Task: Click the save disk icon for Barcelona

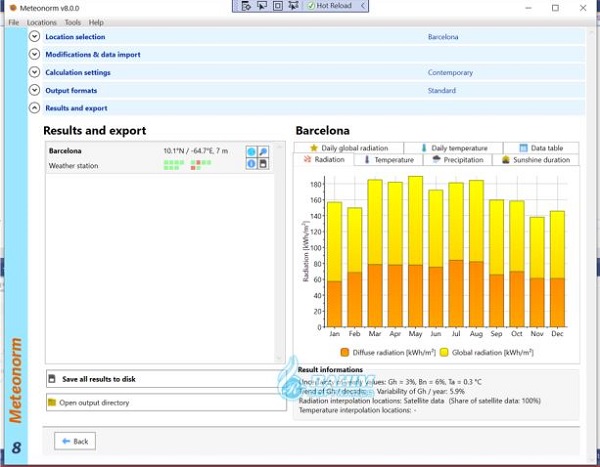Action: 263,164
